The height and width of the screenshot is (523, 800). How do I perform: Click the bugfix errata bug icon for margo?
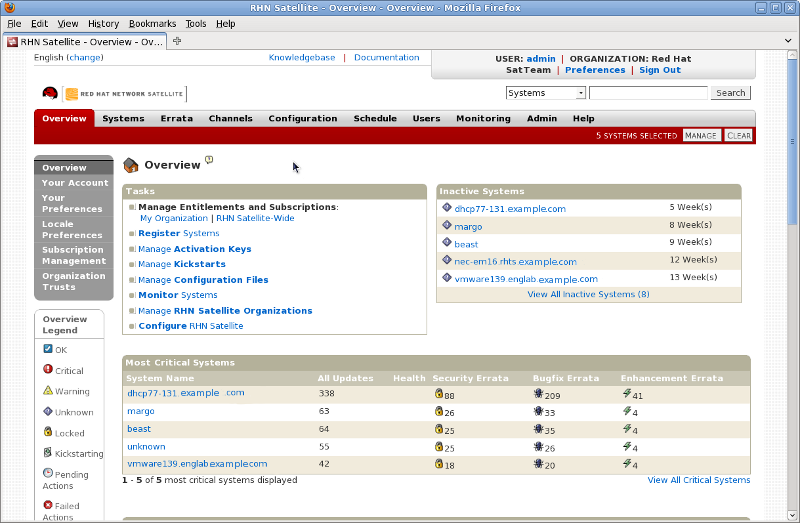(x=538, y=412)
